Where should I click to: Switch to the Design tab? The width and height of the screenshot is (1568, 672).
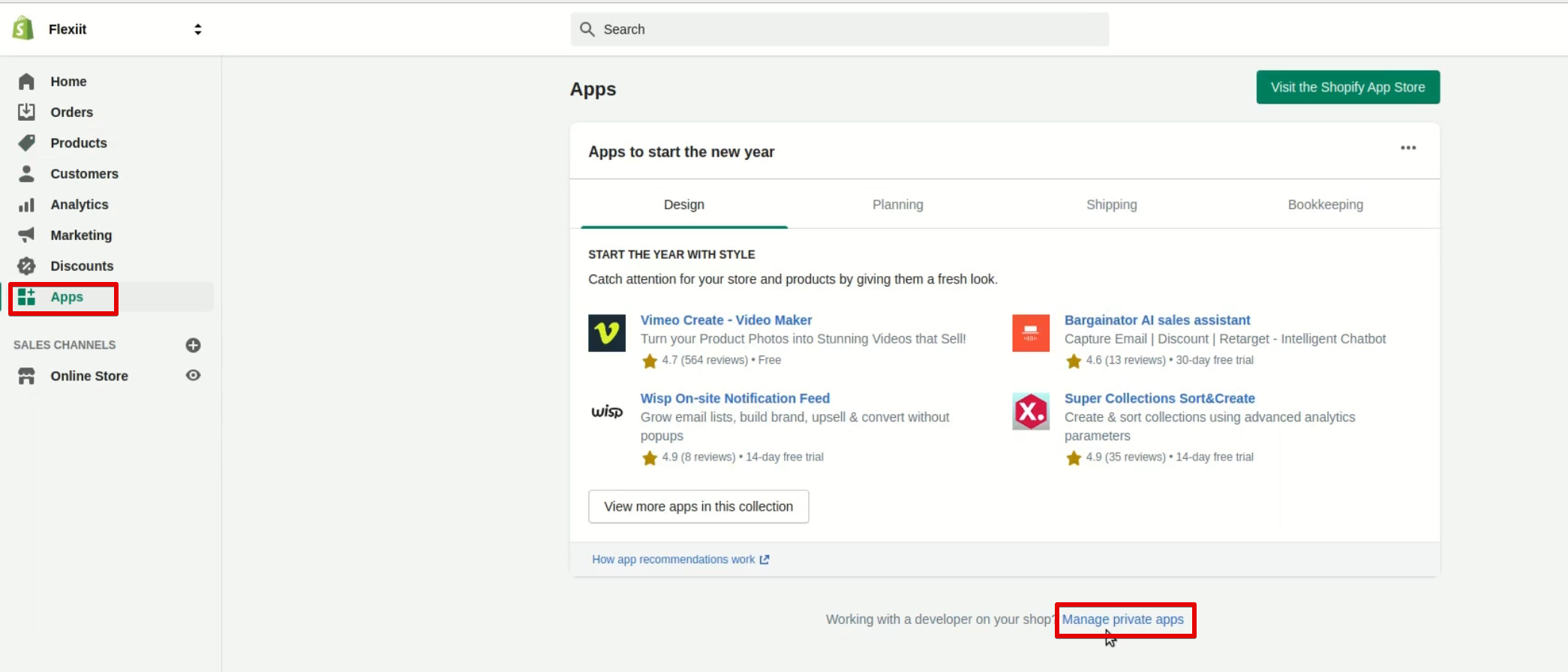click(x=684, y=205)
